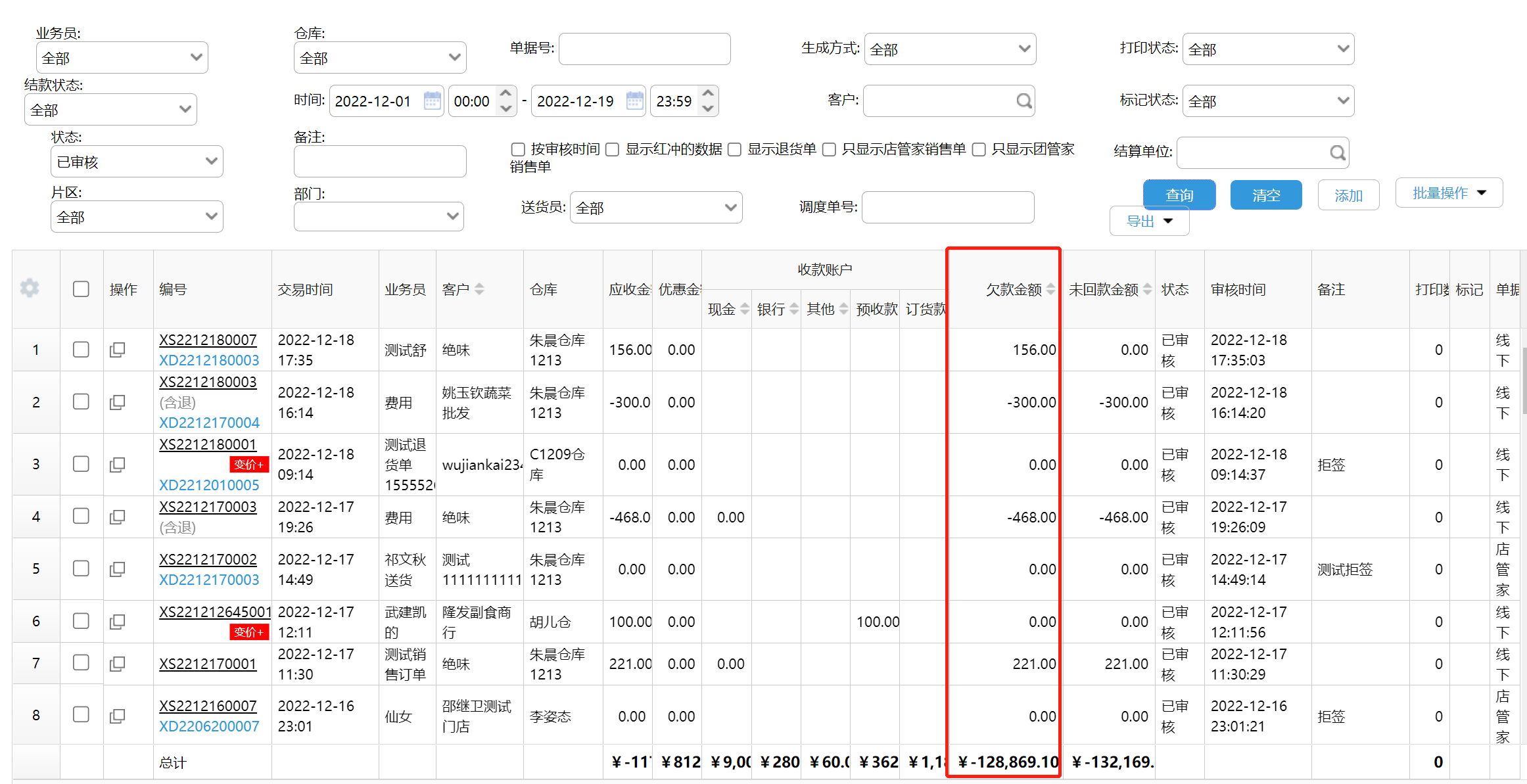Sort by 欠款金额 column
Viewport: 1527px width, 784px height.
click(1050, 289)
